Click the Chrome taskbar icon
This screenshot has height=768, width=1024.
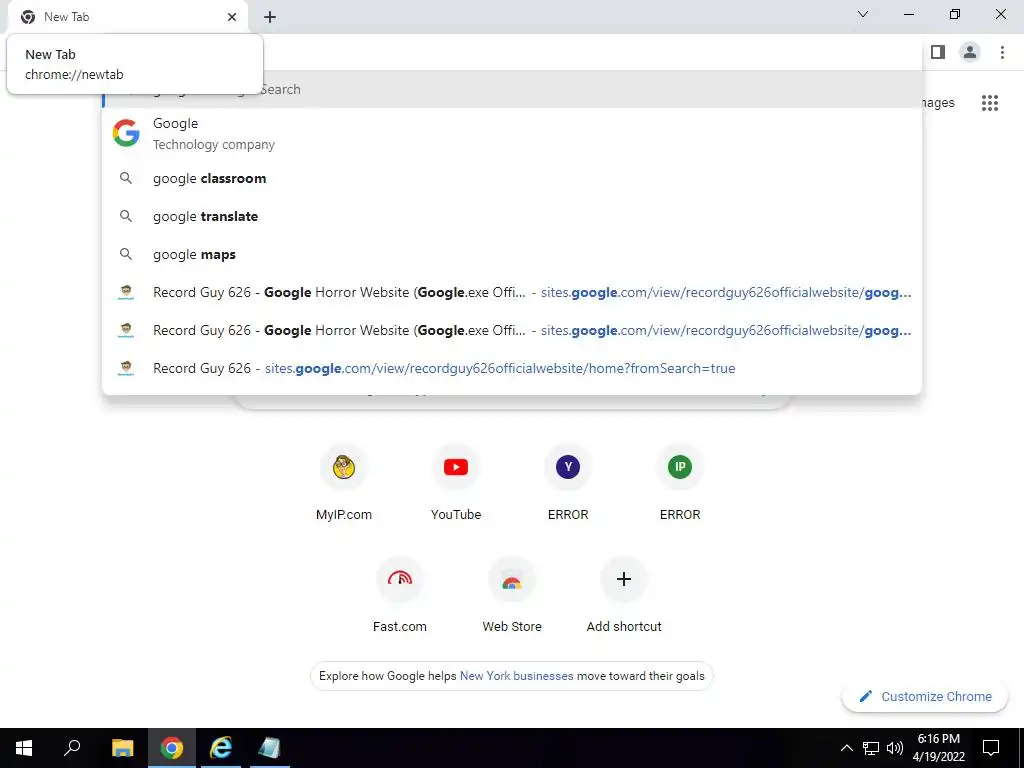[x=172, y=748]
